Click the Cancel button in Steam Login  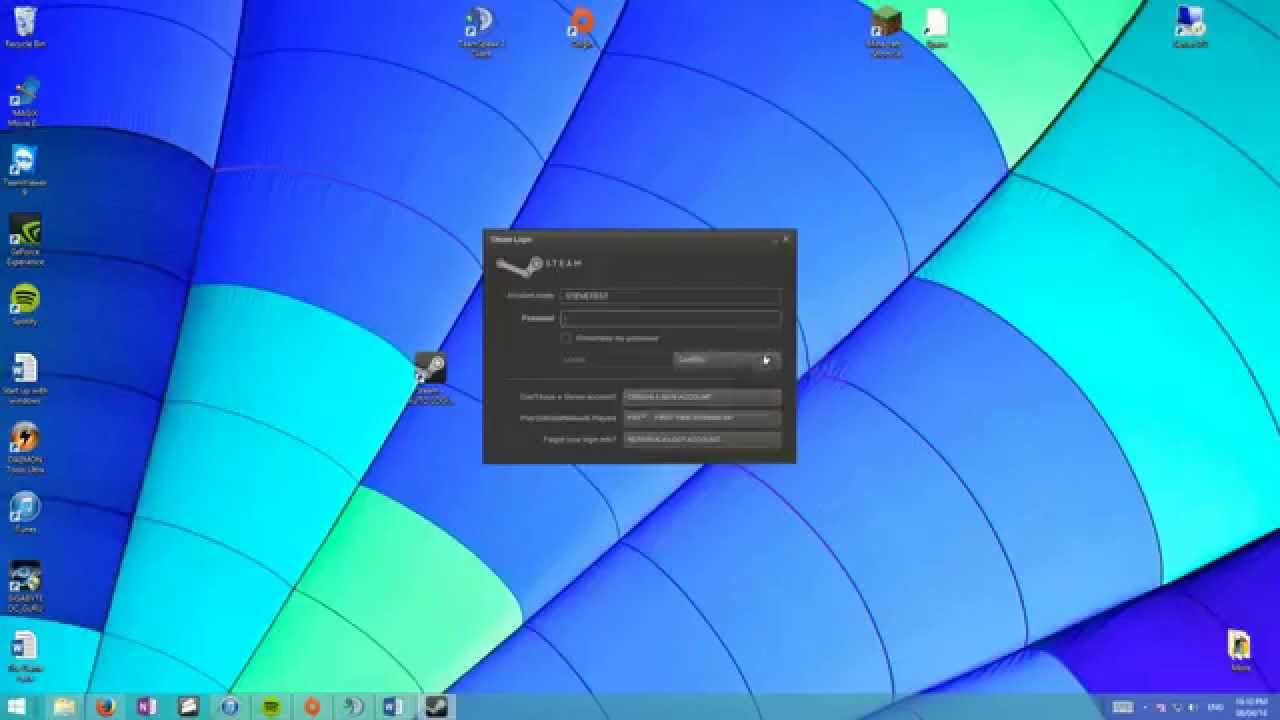[x=726, y=359]
